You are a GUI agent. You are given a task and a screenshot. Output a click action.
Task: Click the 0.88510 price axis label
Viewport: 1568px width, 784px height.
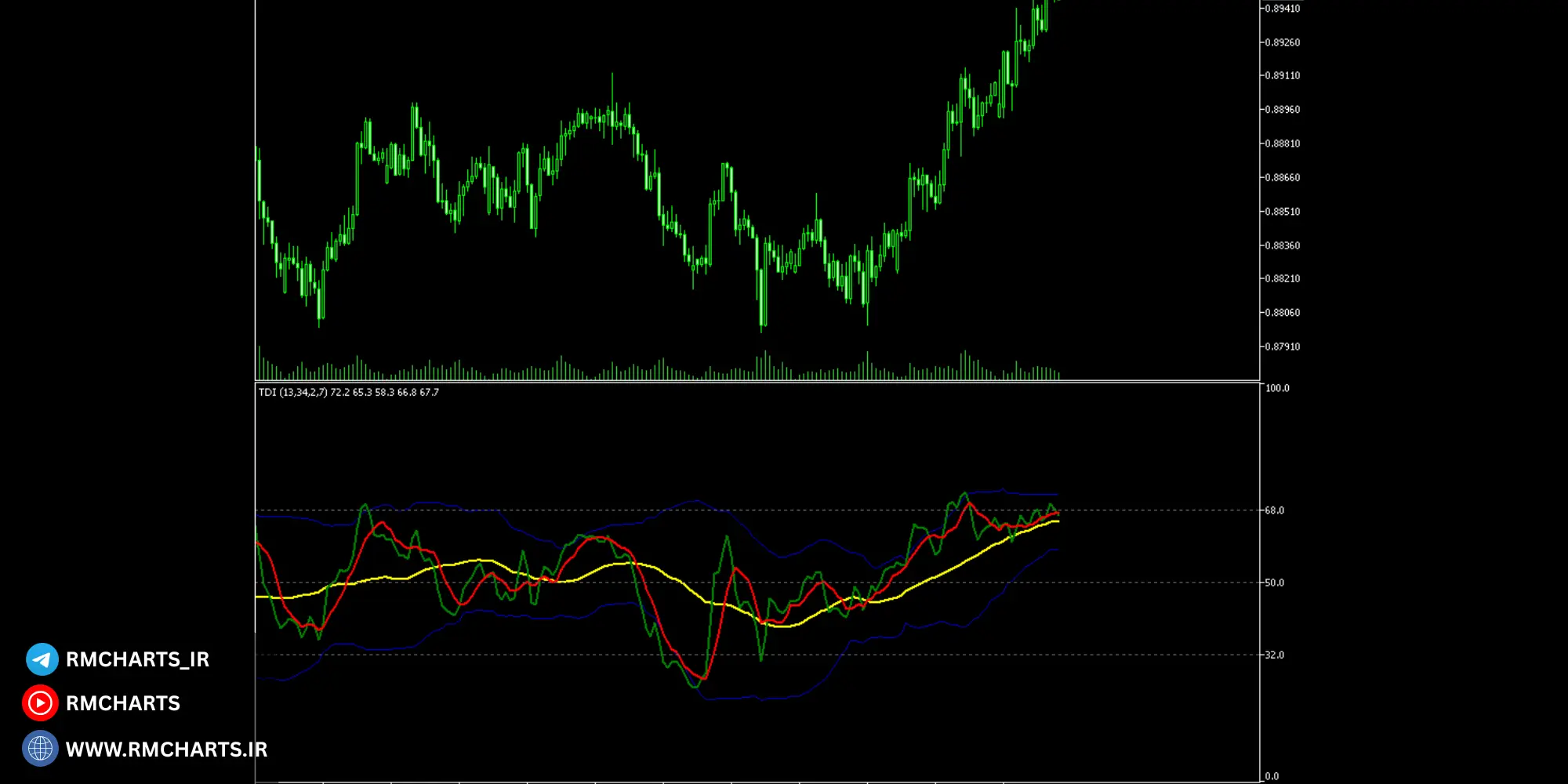(1282, 212)
